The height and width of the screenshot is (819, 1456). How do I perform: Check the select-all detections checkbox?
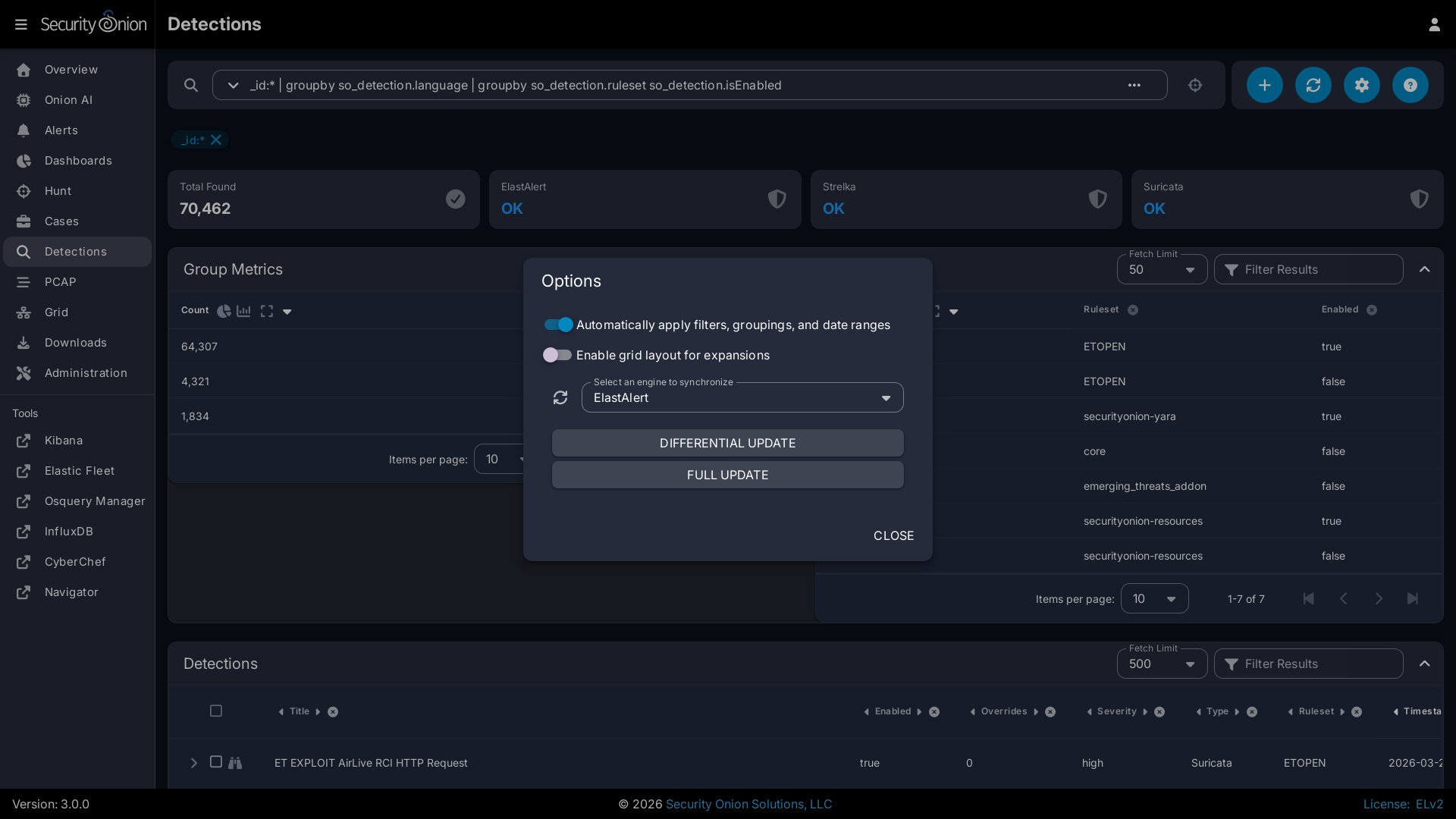pos(216,711)
